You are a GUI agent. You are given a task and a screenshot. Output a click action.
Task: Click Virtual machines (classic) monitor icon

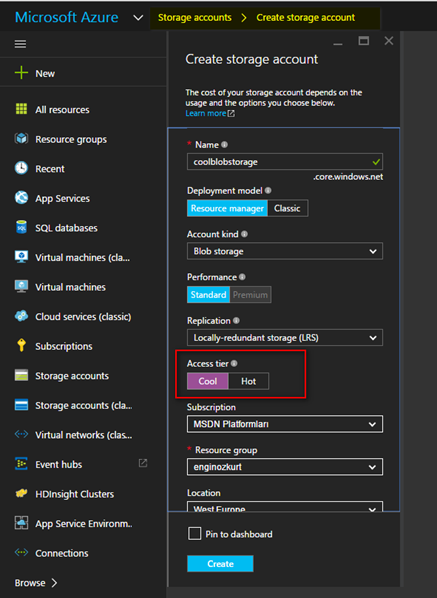click(x=21, y=257)
